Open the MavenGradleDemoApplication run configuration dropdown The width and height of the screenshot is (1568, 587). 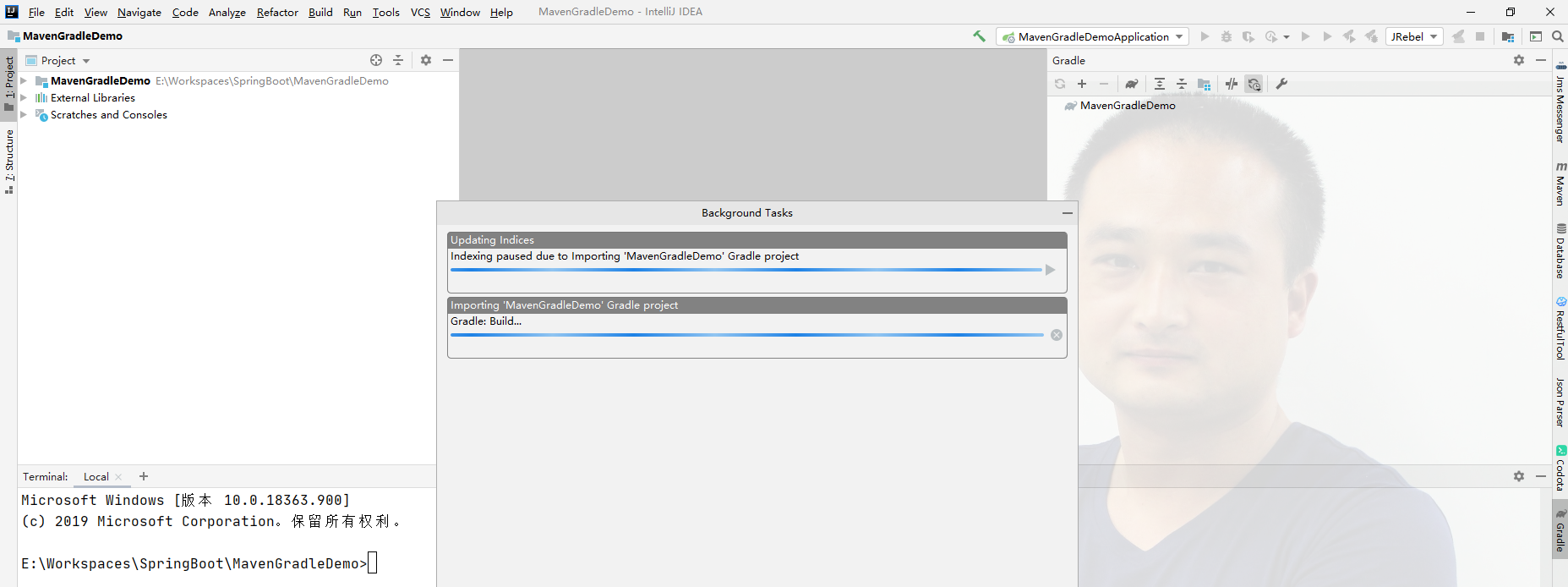[1092, 36]
